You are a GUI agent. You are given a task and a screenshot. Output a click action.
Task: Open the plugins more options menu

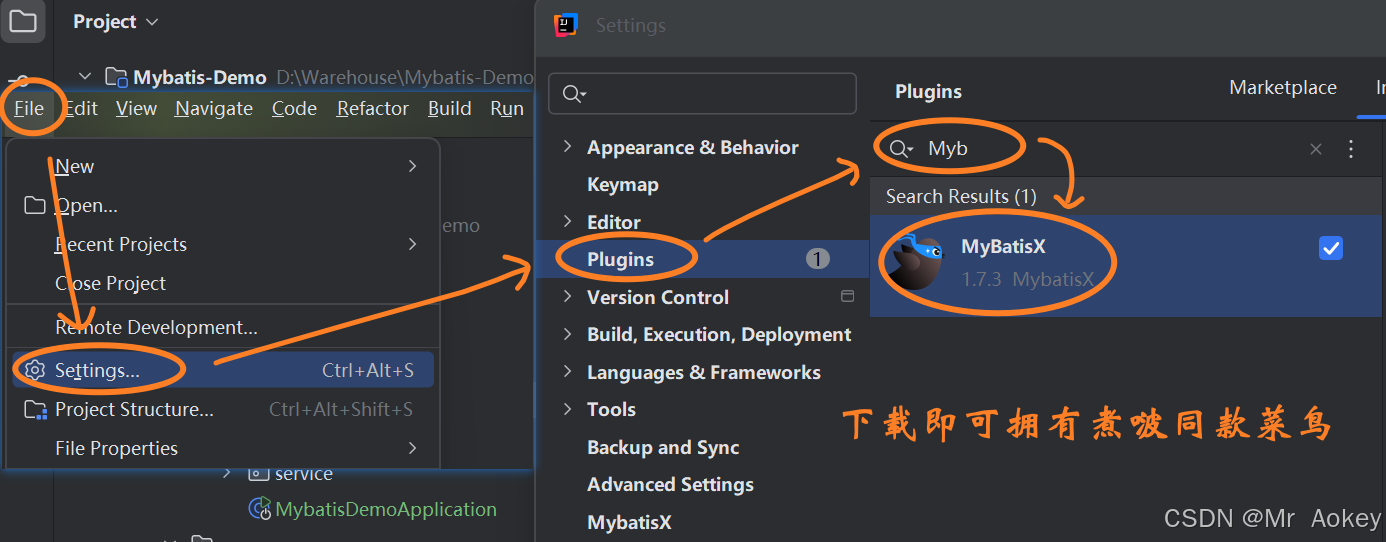pos(1351,149)
